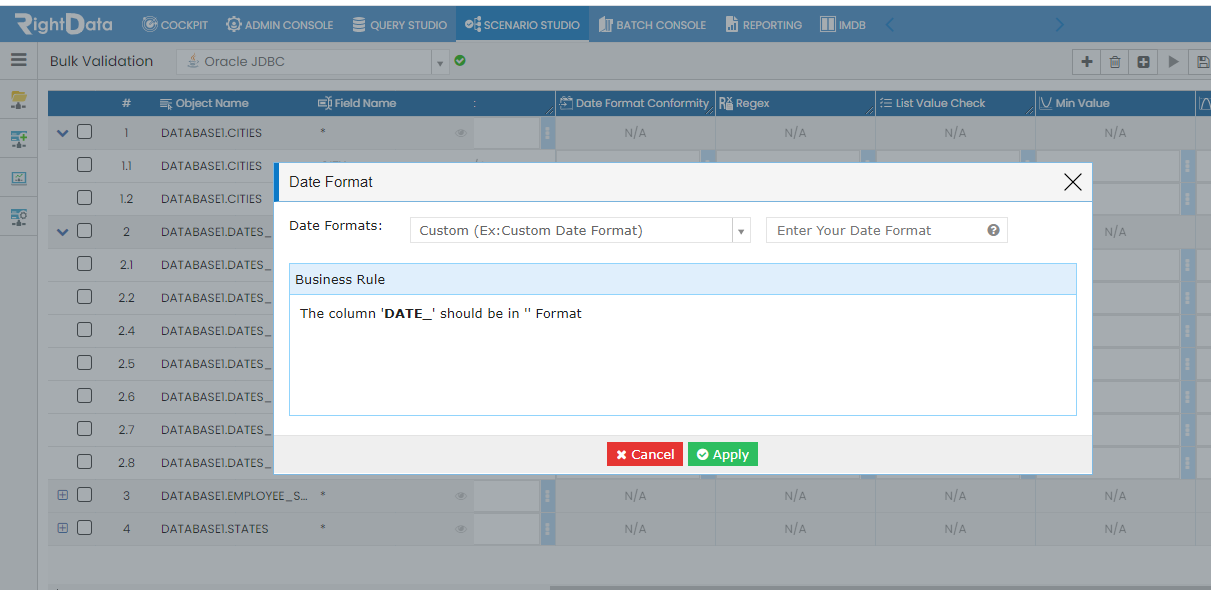
Task: Click the save disk icon in toolbar
Action: pos(1203,62)
